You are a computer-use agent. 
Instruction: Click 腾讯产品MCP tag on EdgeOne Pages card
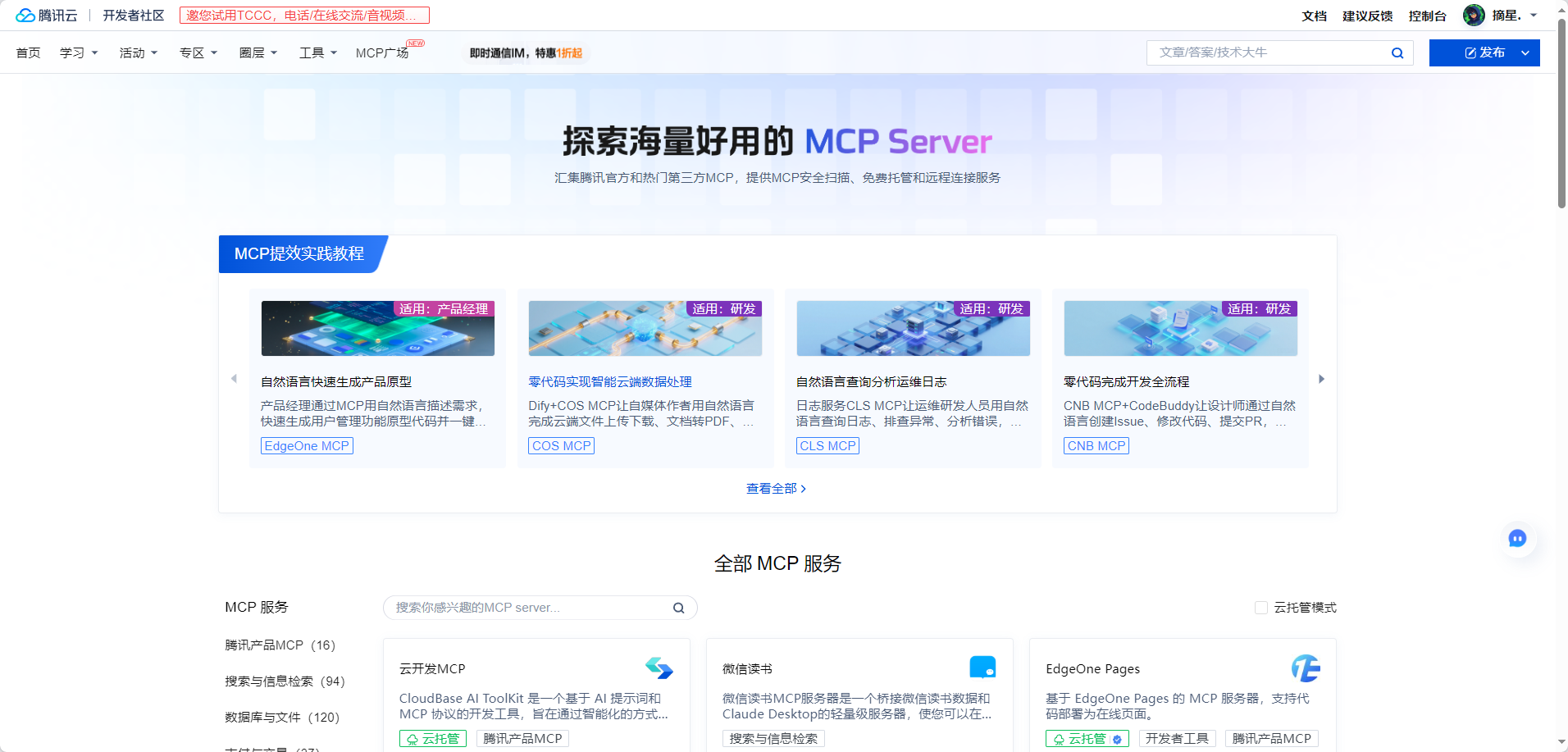click(1272, 739)
